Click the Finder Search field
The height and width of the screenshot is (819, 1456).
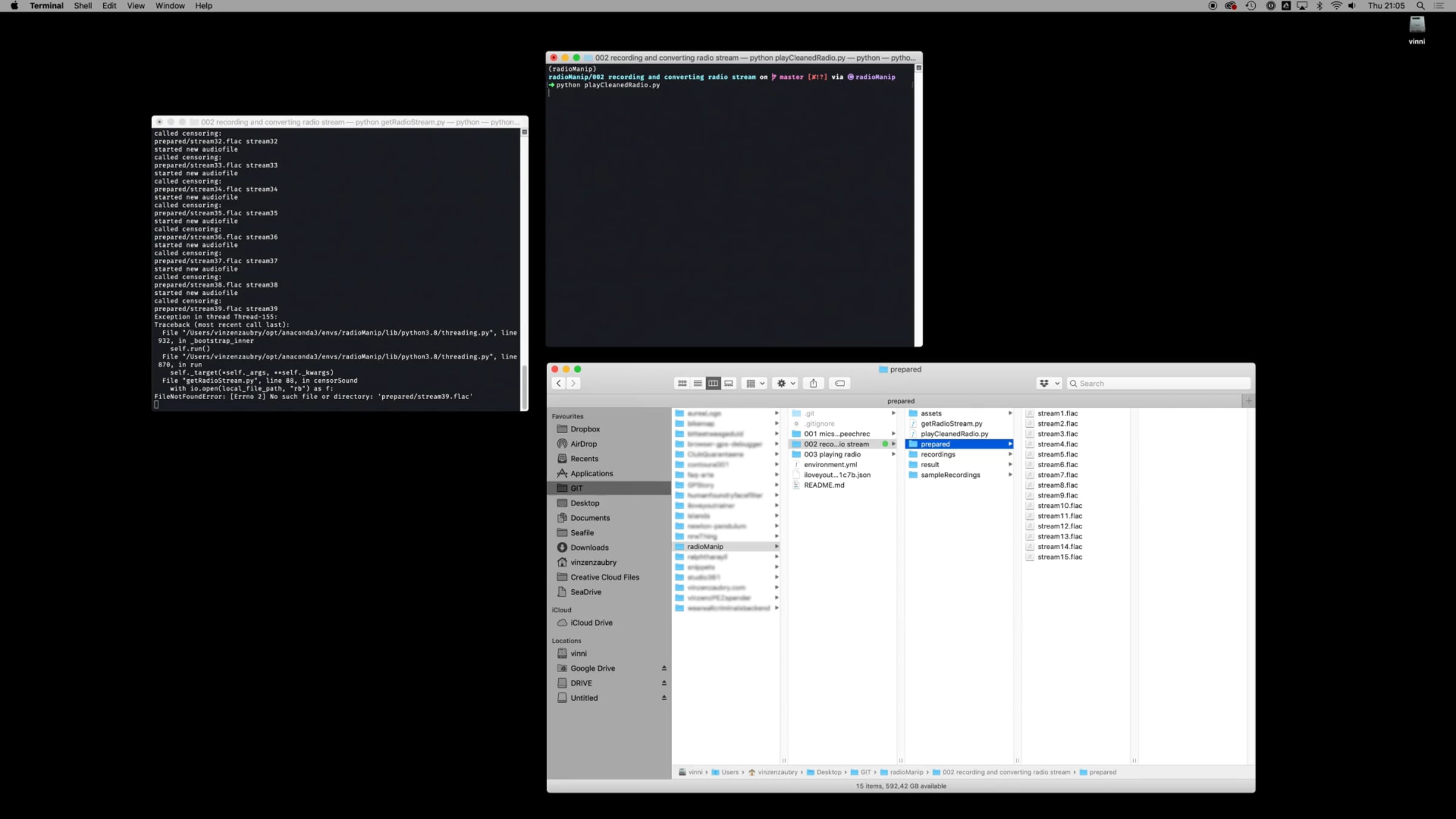1159,383
